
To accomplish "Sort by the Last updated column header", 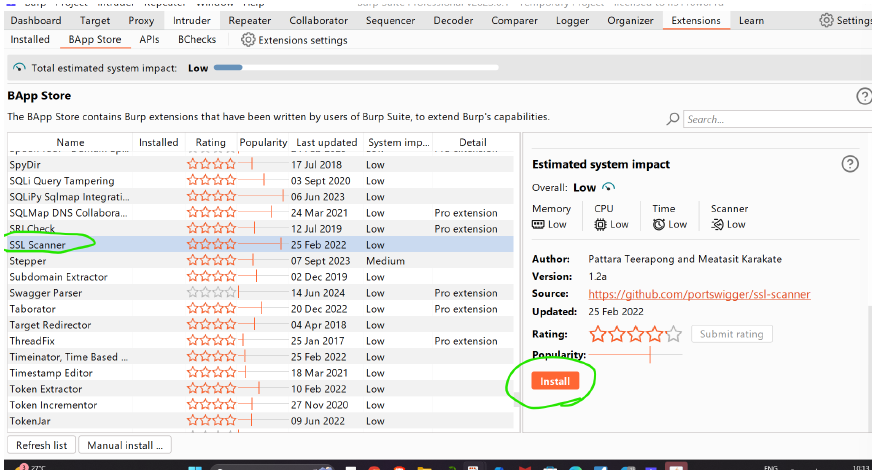I will point(326,142).
